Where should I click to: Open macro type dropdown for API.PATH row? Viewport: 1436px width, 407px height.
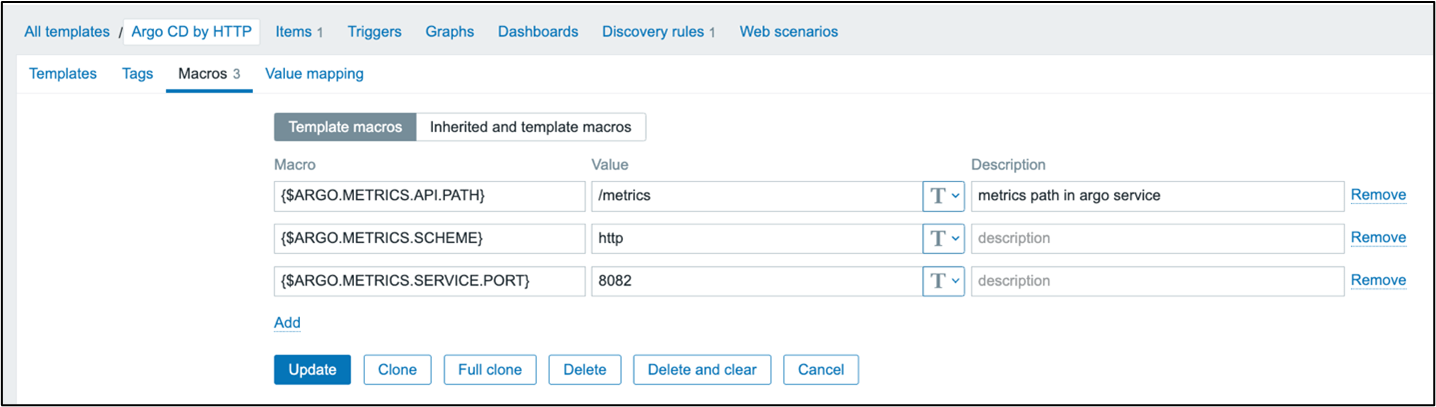943,196
